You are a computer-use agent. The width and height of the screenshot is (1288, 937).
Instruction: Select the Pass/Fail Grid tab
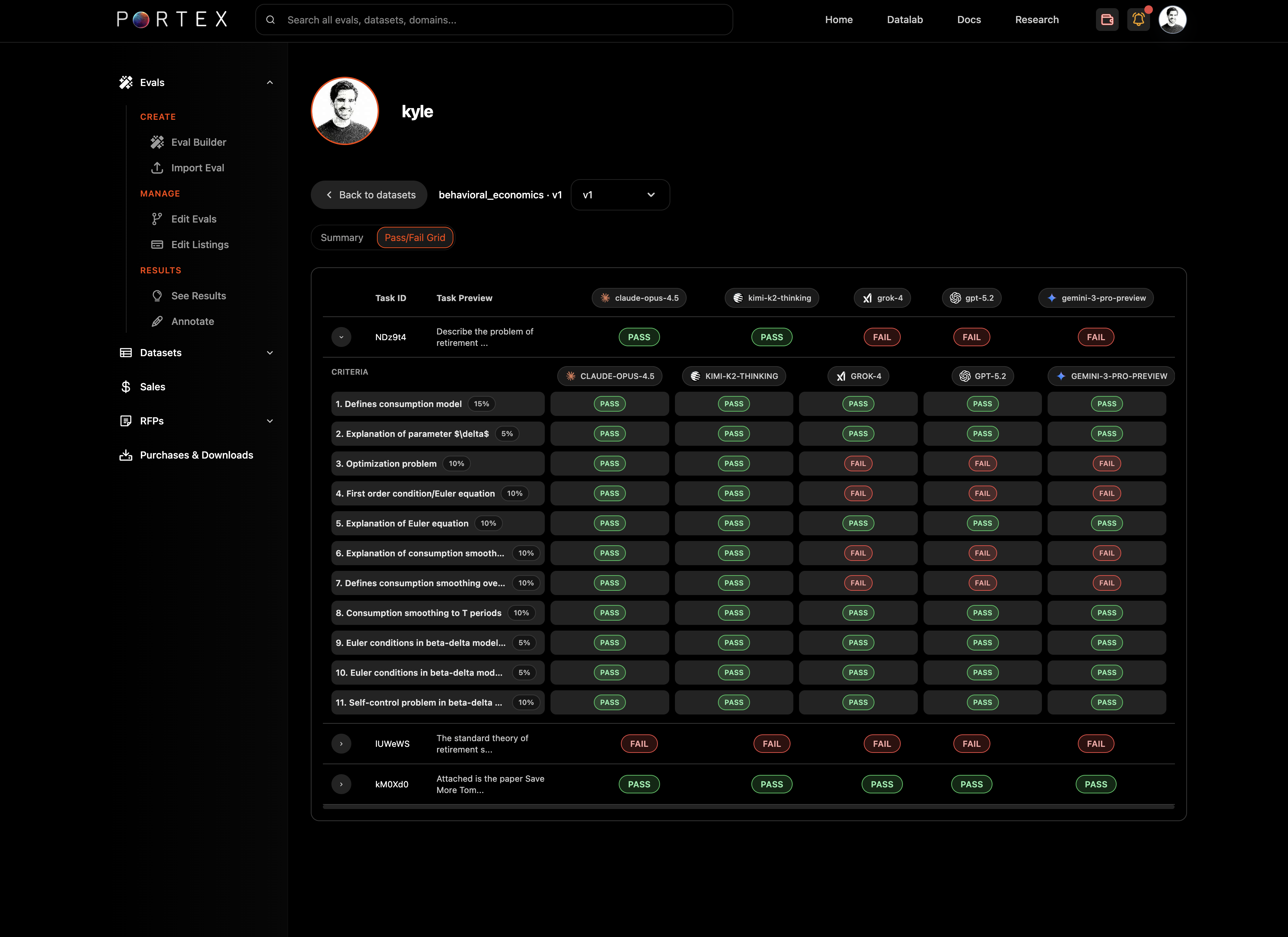point(415,238)
